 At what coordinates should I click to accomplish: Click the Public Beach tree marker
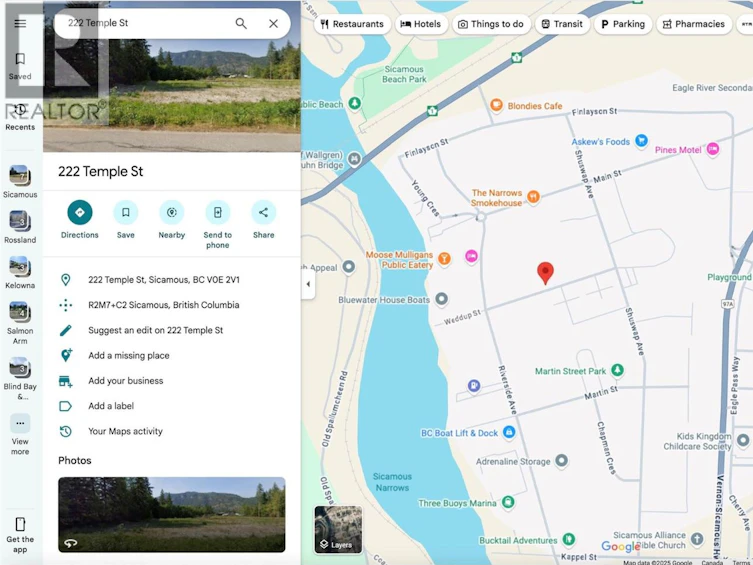(354, 103)
